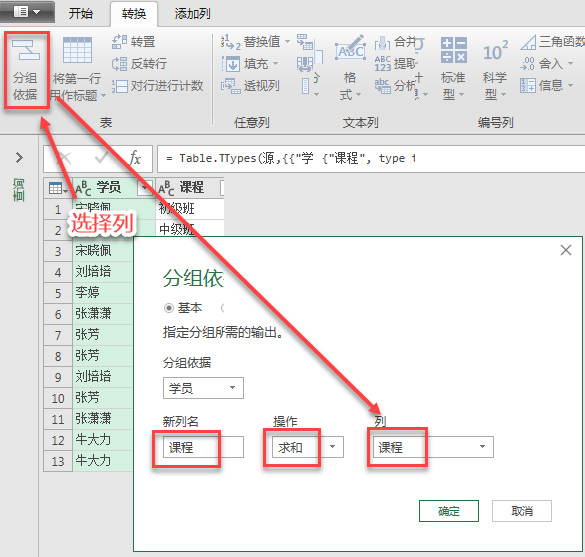Select the Basic (基本) radio button
The height and width of the screenshot is (557, 585).
169,308
